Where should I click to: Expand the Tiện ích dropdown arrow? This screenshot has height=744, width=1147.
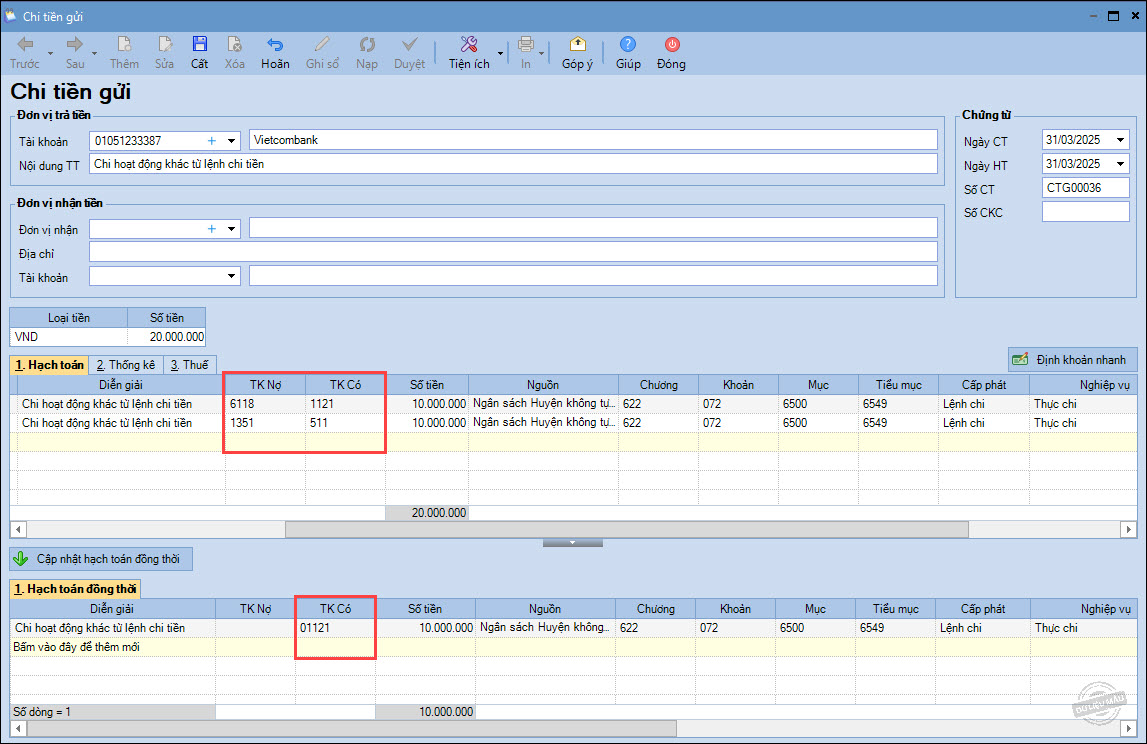pyautogui.click(x=500, y=53)
